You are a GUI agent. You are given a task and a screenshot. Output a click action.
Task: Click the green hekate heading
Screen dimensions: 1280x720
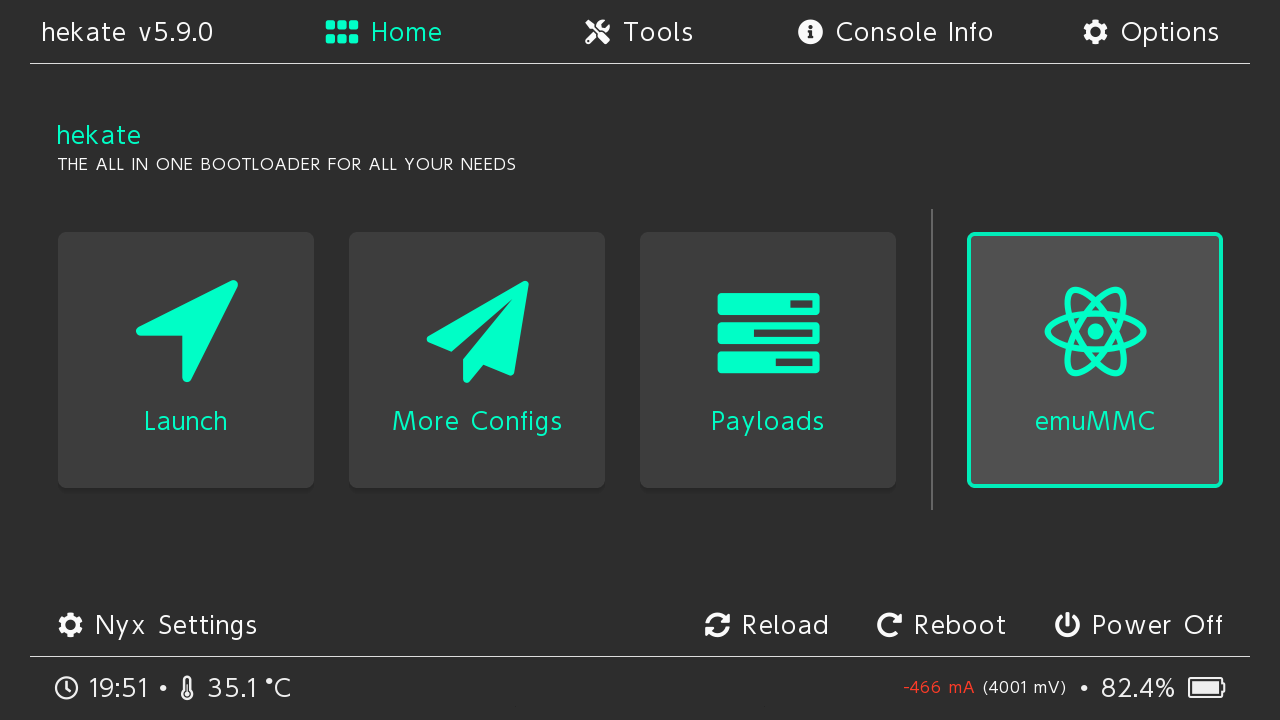click(x=99, y=135)
